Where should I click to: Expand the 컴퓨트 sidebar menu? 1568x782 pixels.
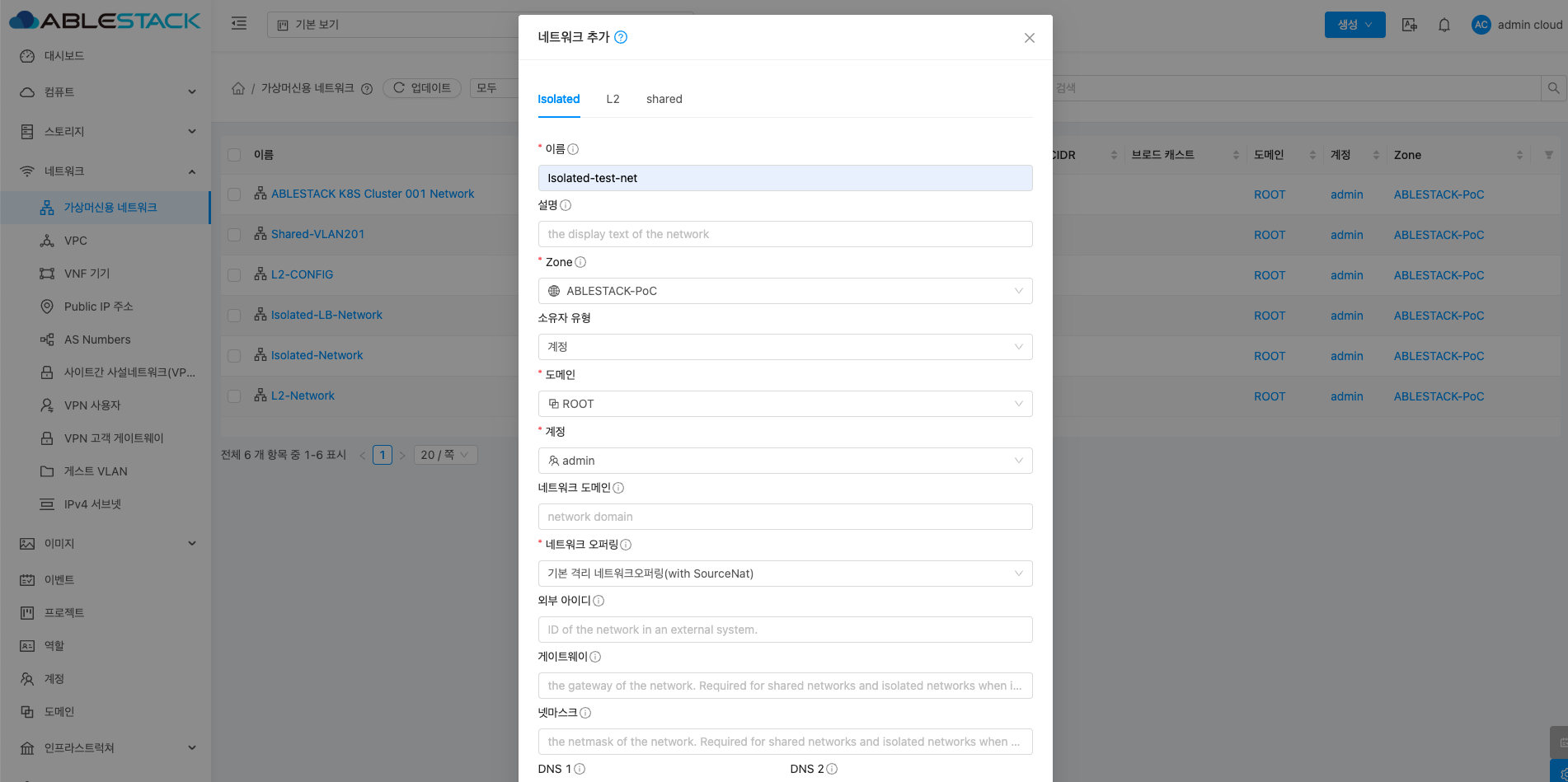coord(107,91)
